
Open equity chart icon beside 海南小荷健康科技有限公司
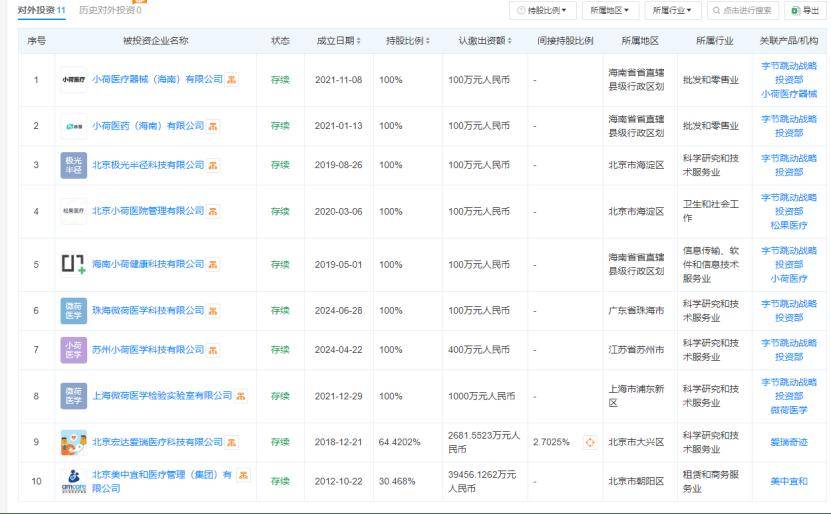point(213,264)
